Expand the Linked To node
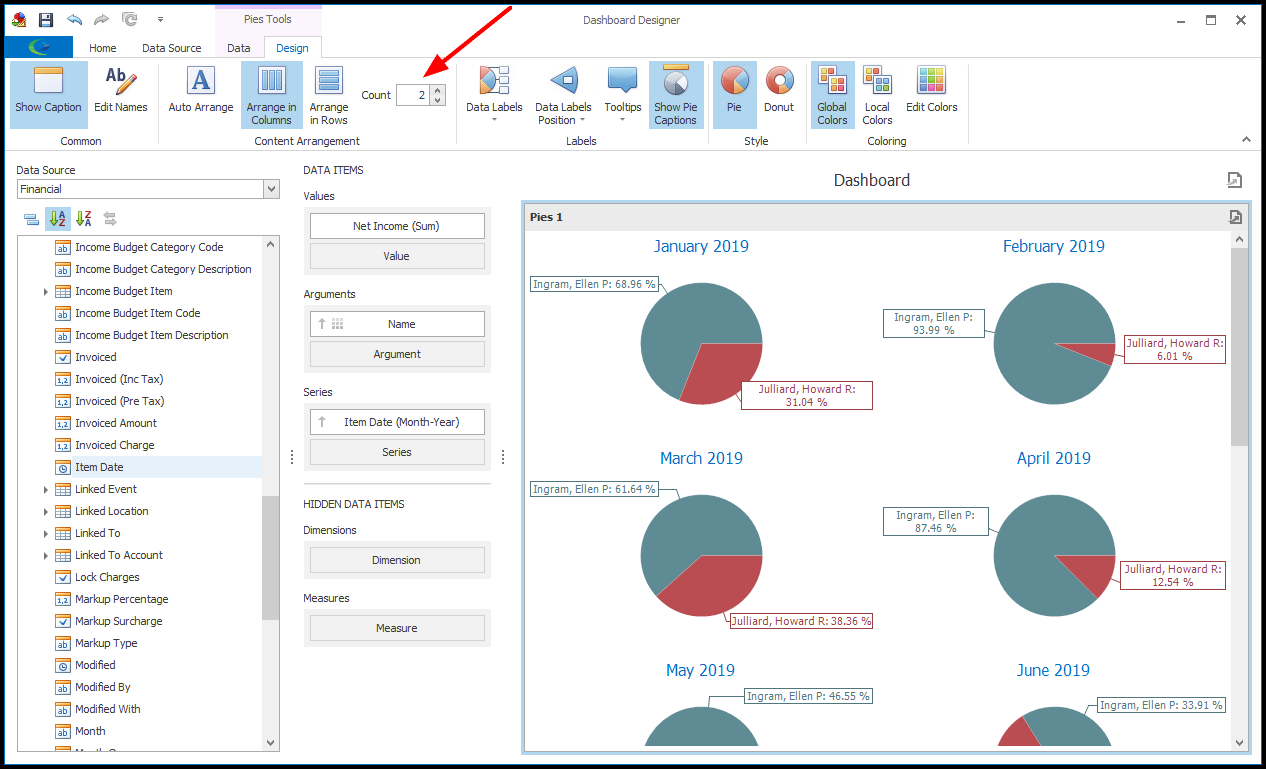This screenshot has width=1266, height=769. [46, 533]
